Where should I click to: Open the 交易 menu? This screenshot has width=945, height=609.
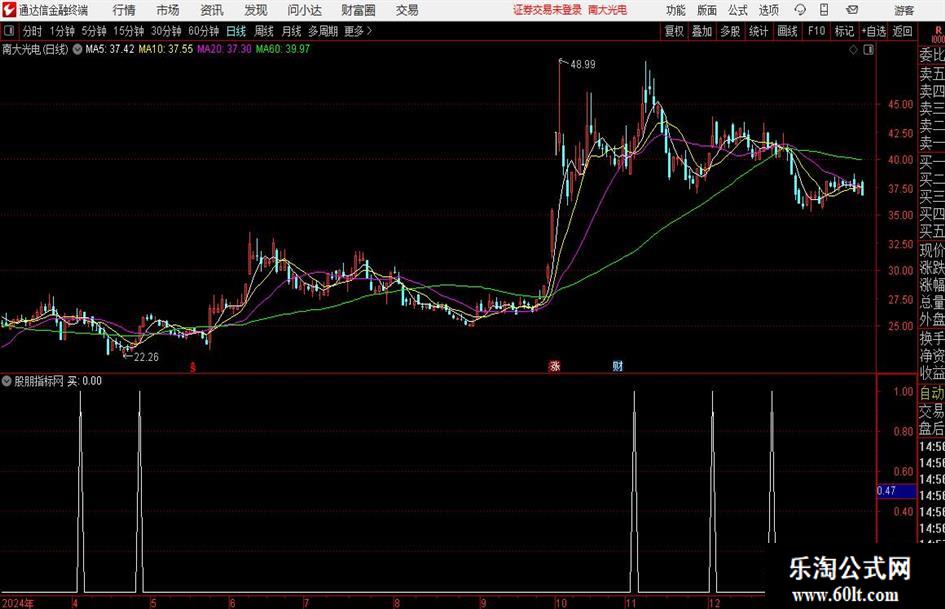point(407,10)
